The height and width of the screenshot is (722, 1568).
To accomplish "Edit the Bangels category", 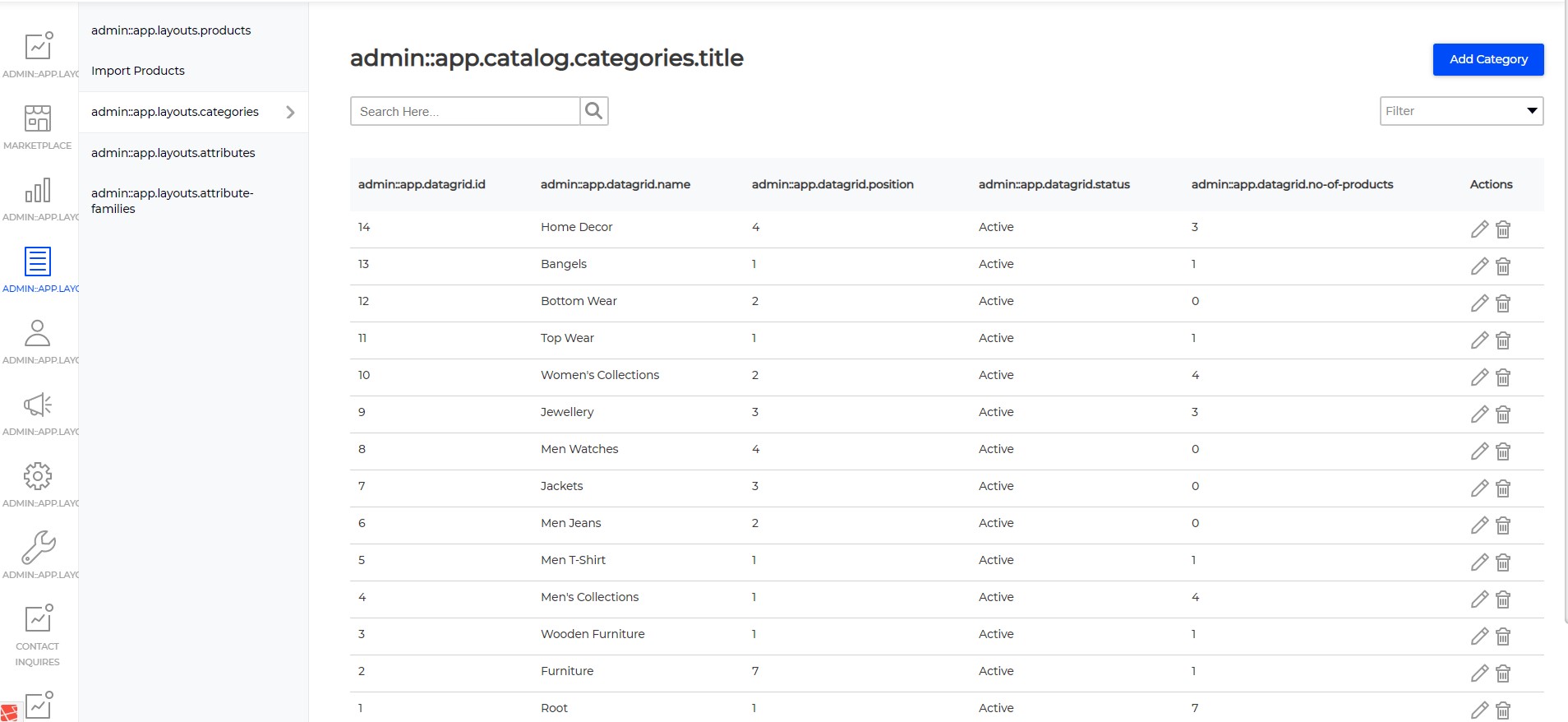I will click(x=1479, y=266).
